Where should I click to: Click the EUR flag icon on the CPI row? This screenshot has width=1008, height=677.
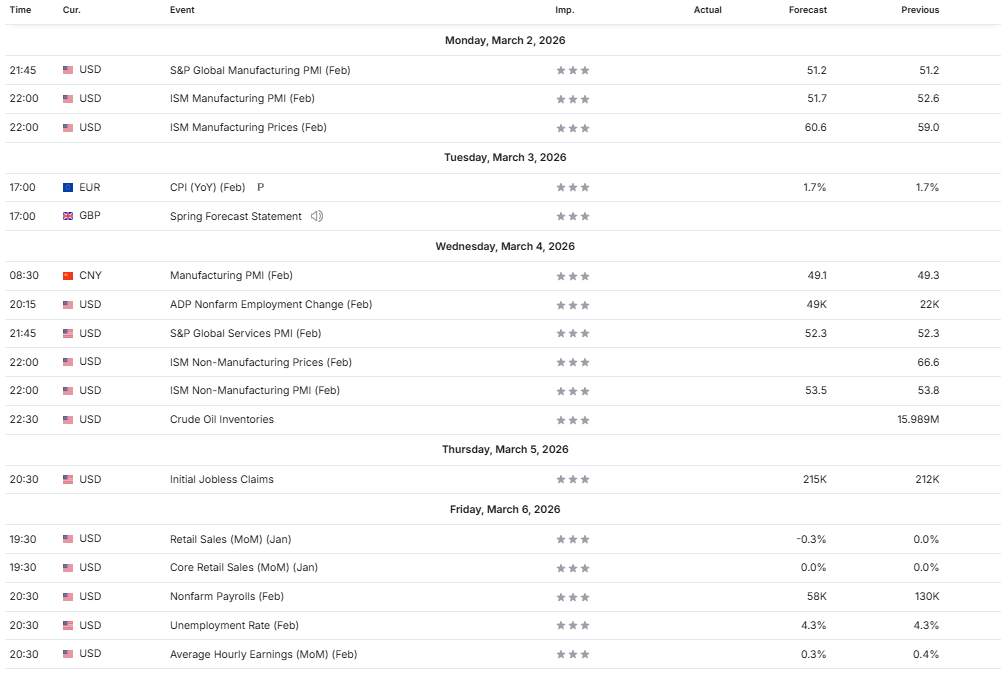tap(68, 187)
